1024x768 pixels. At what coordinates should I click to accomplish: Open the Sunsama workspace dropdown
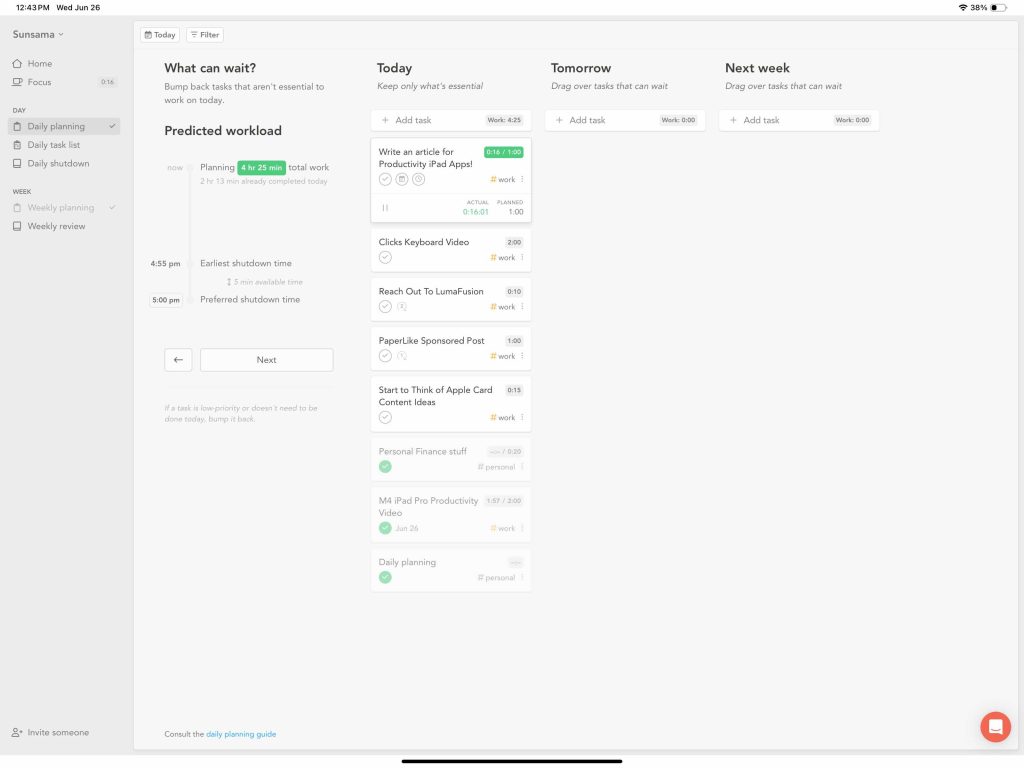click(38, 34)
